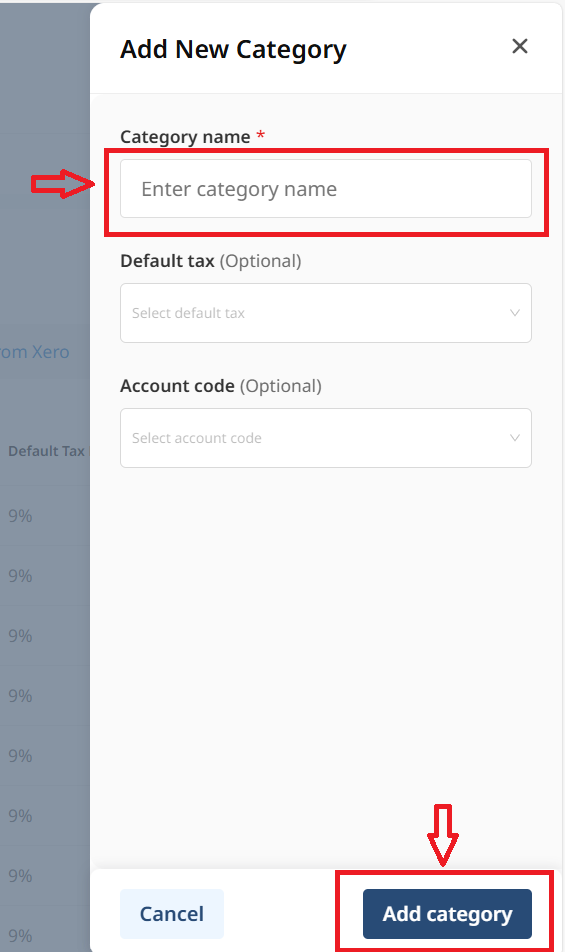Click the red arrow pointing at category name

(x=63, y=183)
